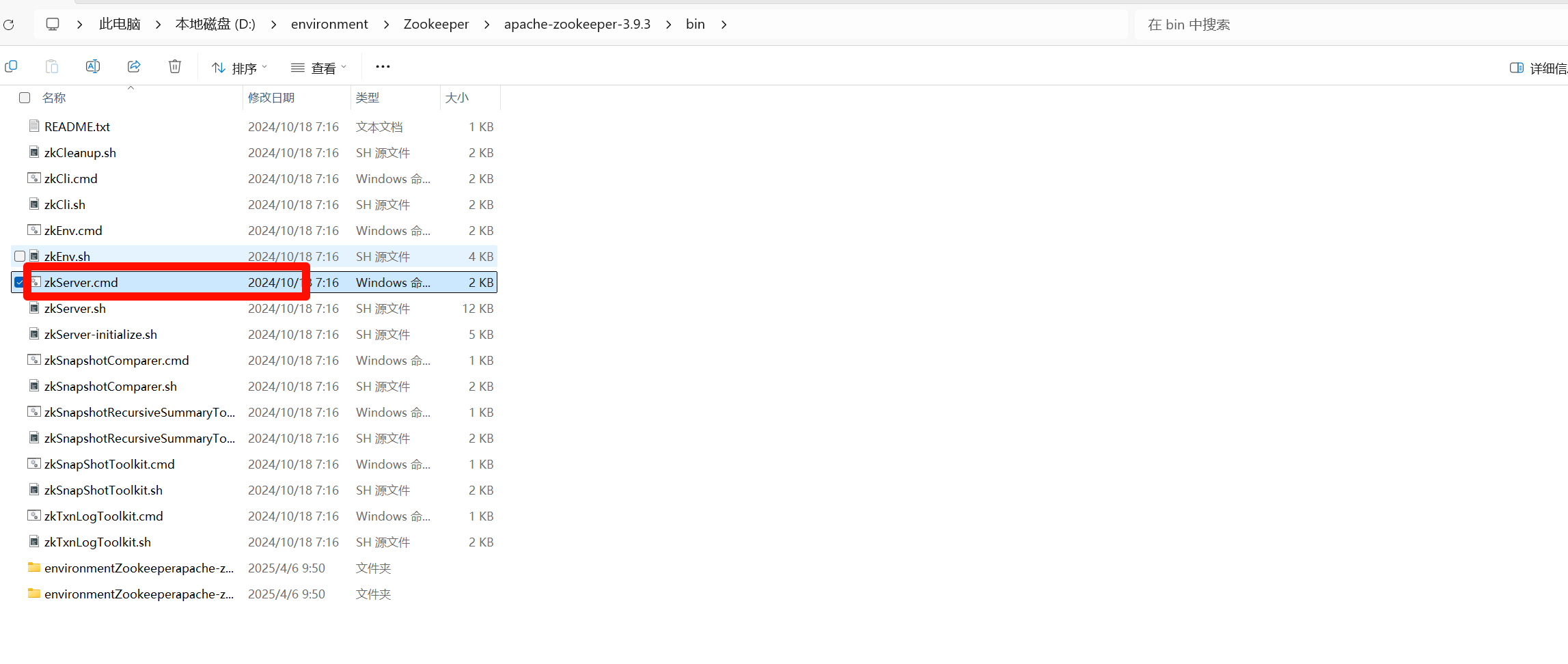
Task: Check the zkEnv.sh checkbox
Action: coord(20,256)
